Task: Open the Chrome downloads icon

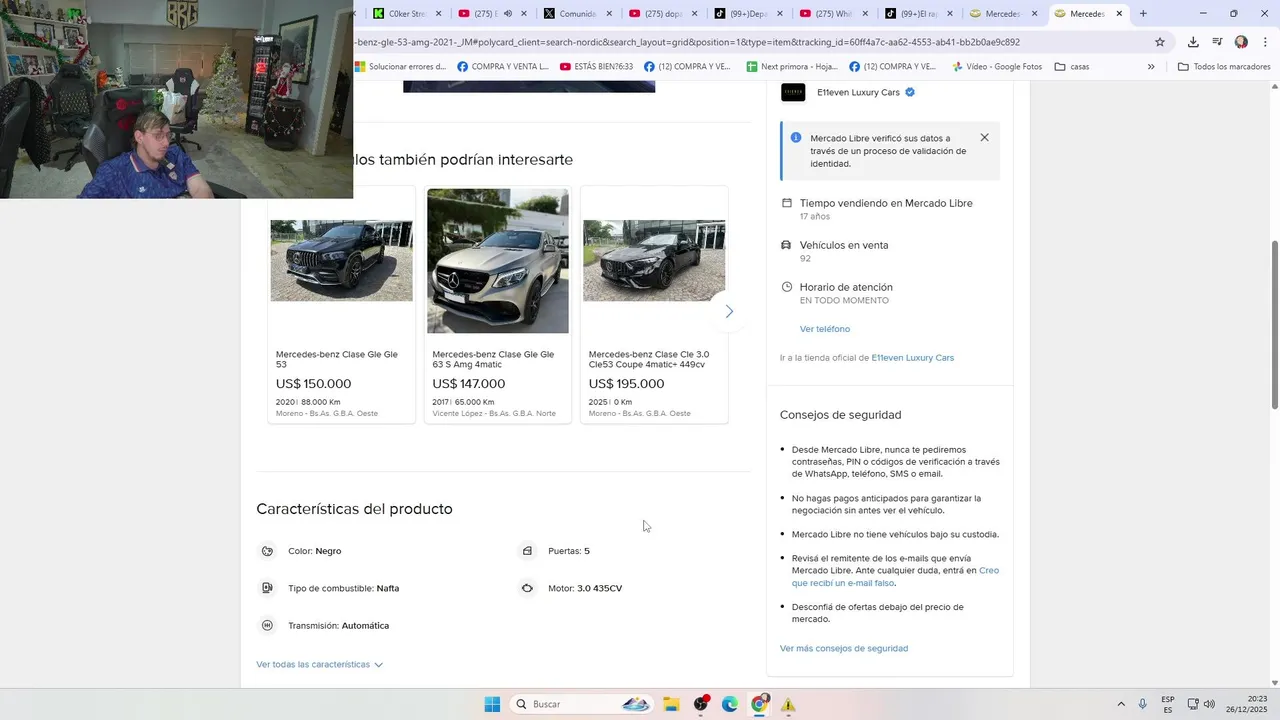Action: click(x=1193, y=42)
